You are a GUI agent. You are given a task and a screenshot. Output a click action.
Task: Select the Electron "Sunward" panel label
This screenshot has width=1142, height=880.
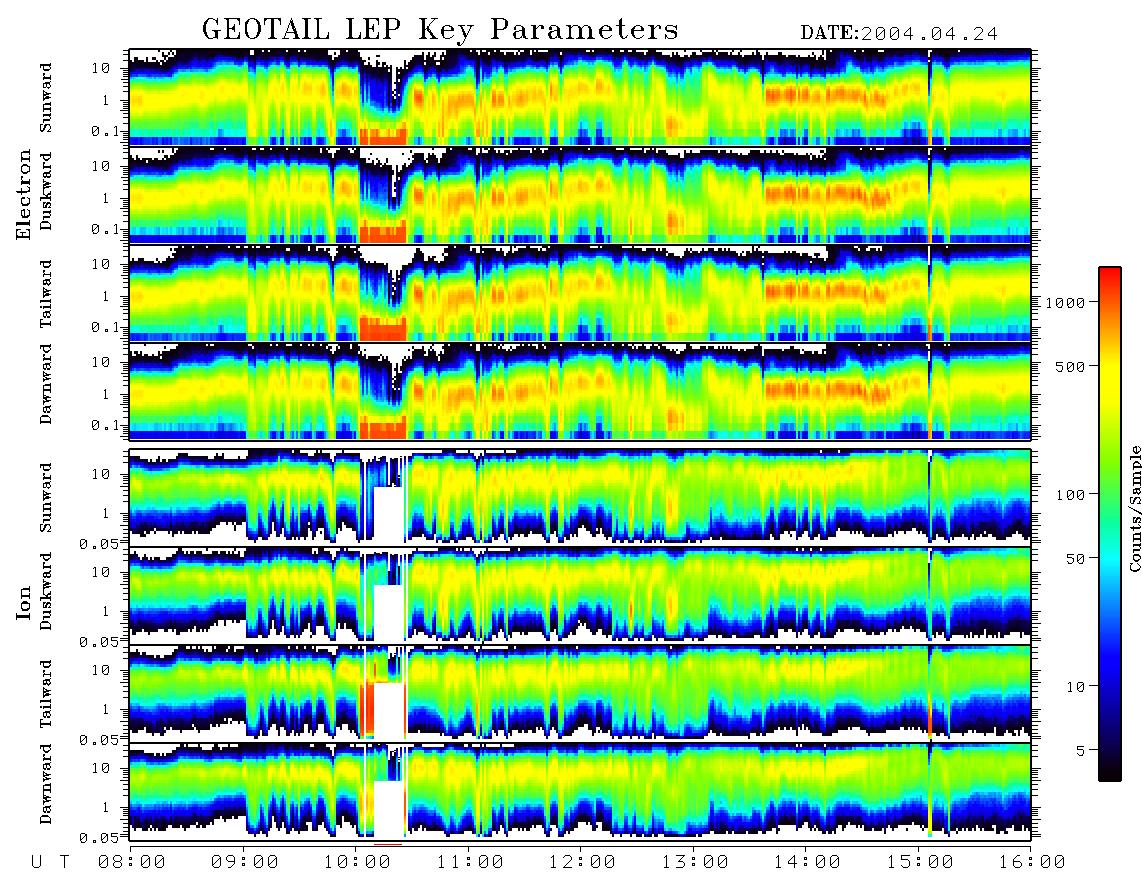point(46,97)
